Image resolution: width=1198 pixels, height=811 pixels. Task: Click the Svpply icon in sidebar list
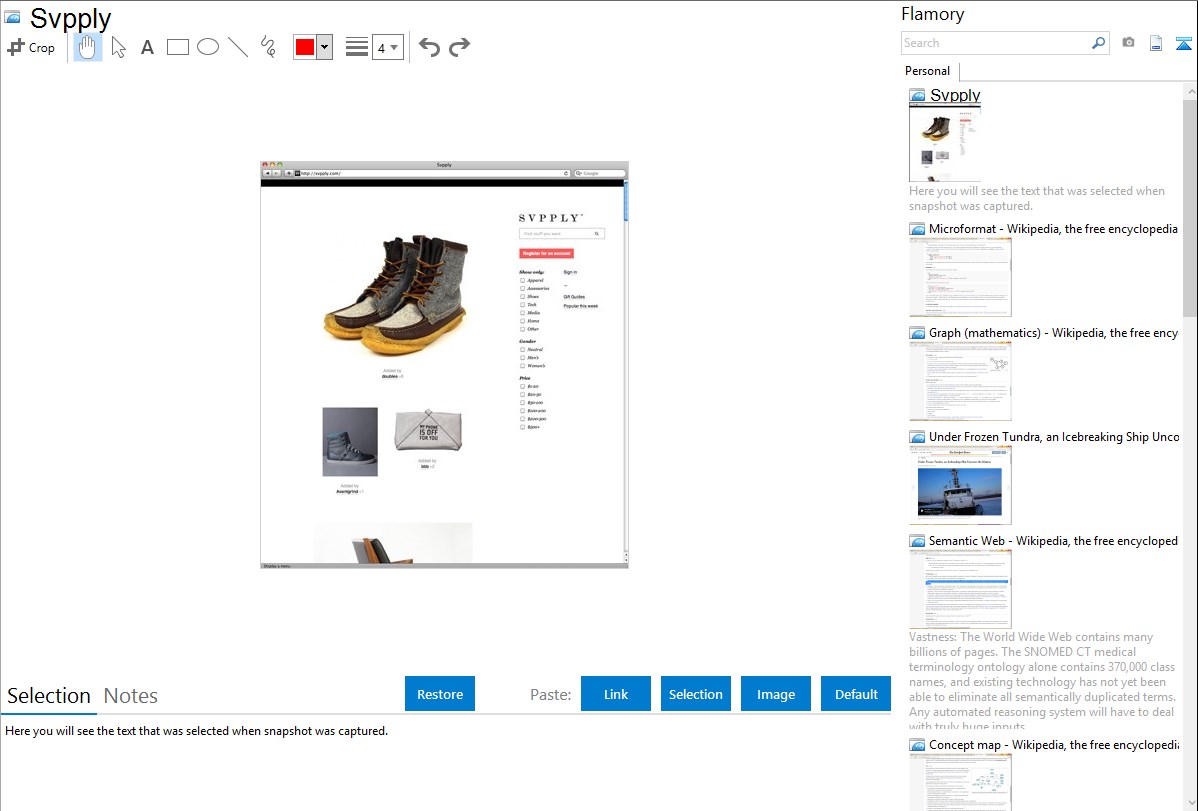(917, 96)
